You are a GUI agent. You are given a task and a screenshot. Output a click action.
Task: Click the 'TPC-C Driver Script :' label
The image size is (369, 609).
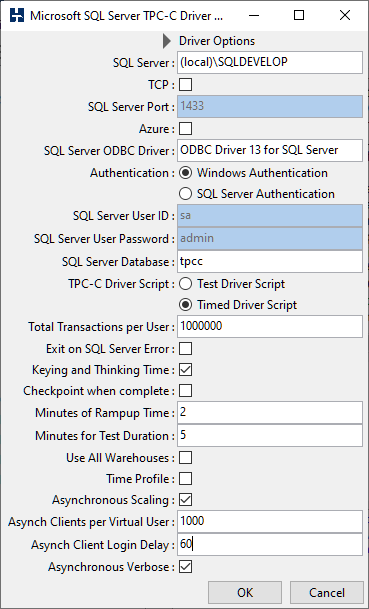[122, 284]
